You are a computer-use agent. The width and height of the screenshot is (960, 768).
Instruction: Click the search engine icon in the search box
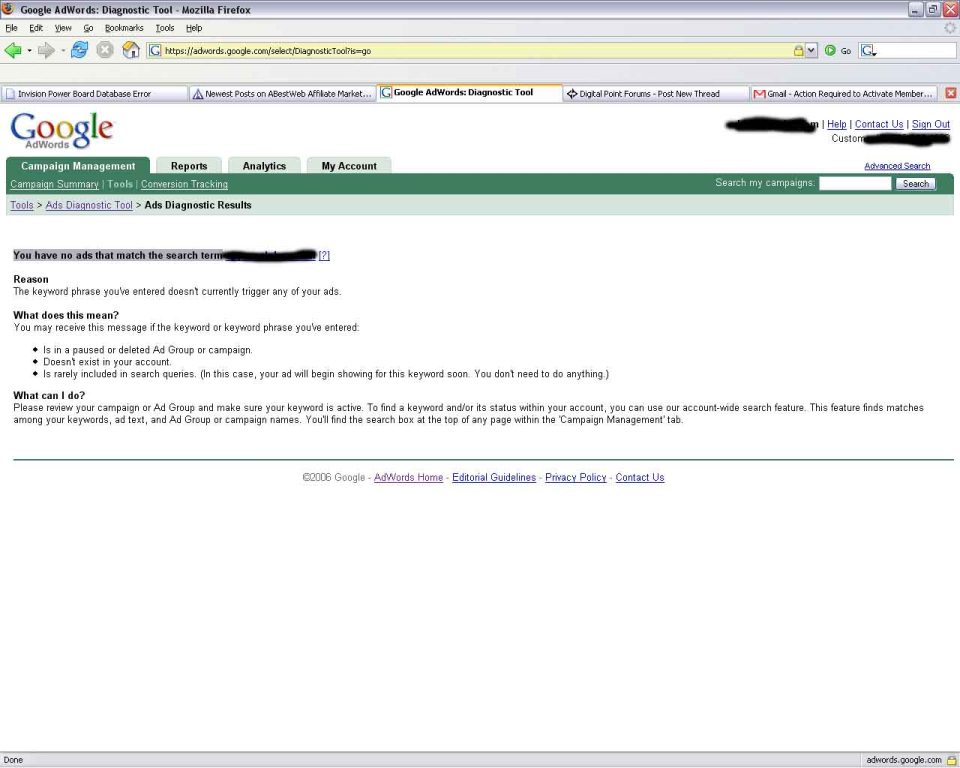pos(868,51)
